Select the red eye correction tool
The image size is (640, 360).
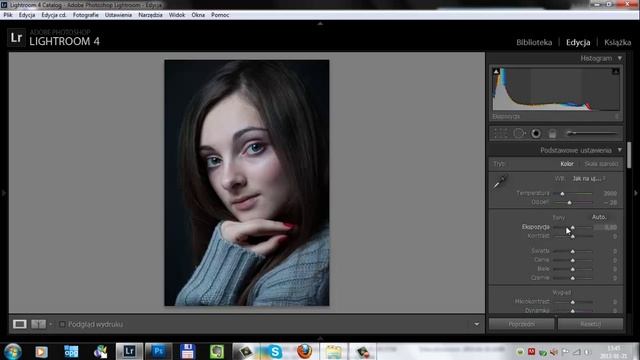click(x=536, y=133)
